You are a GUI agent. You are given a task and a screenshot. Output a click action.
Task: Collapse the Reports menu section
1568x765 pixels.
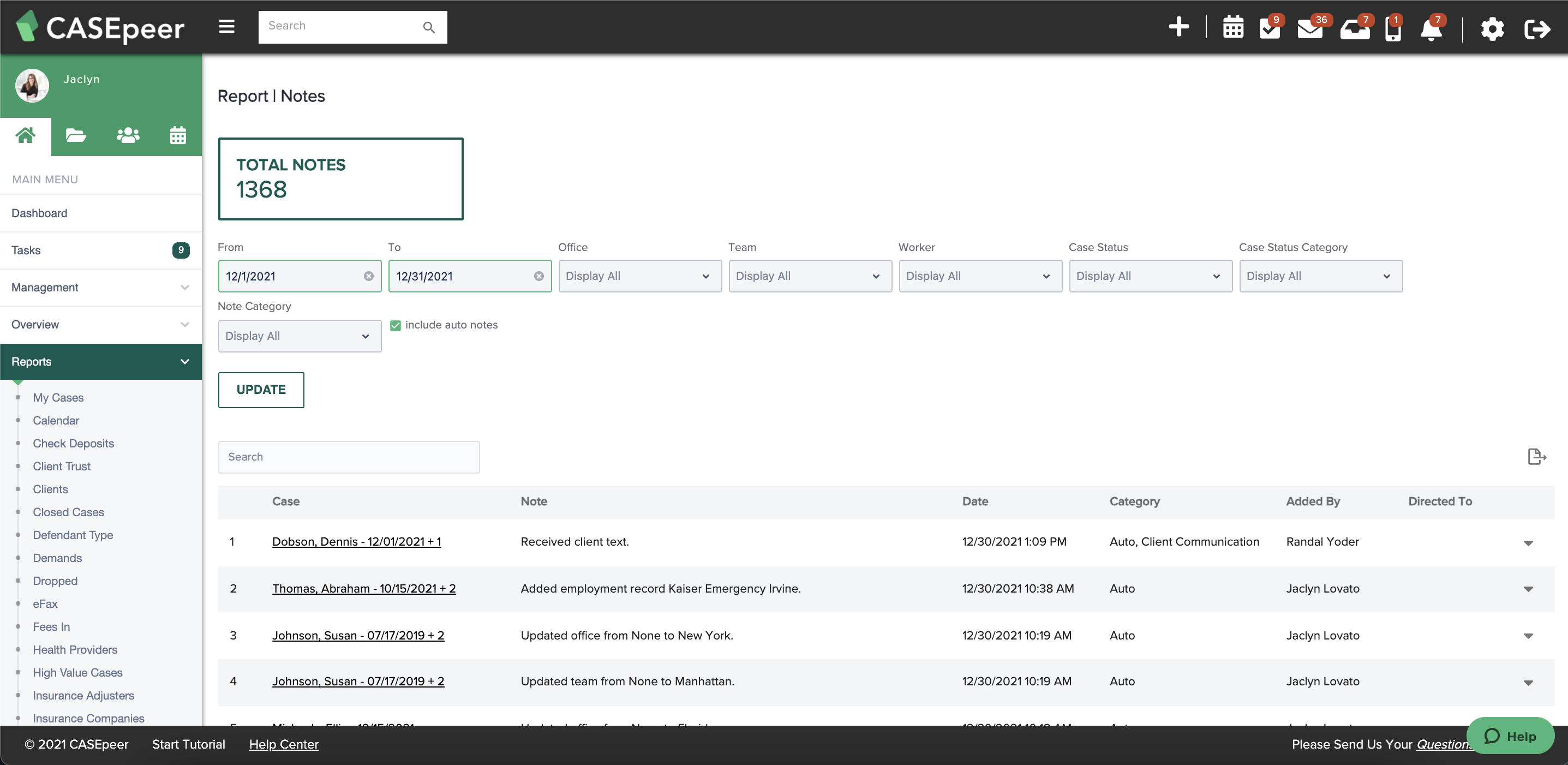click(184, 362)
